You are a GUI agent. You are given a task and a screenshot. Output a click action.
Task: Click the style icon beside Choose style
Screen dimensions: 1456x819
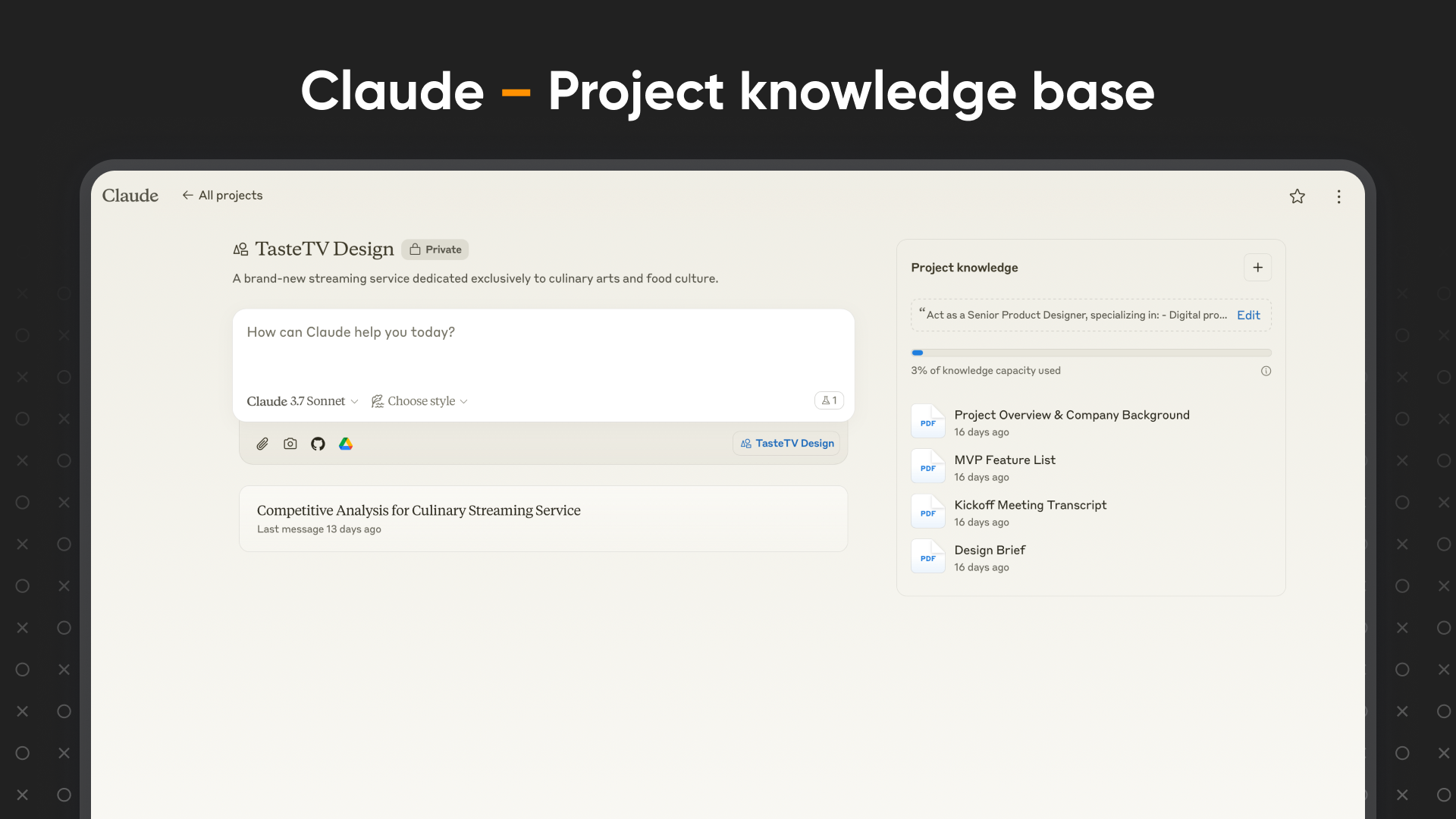click(378, 401)
